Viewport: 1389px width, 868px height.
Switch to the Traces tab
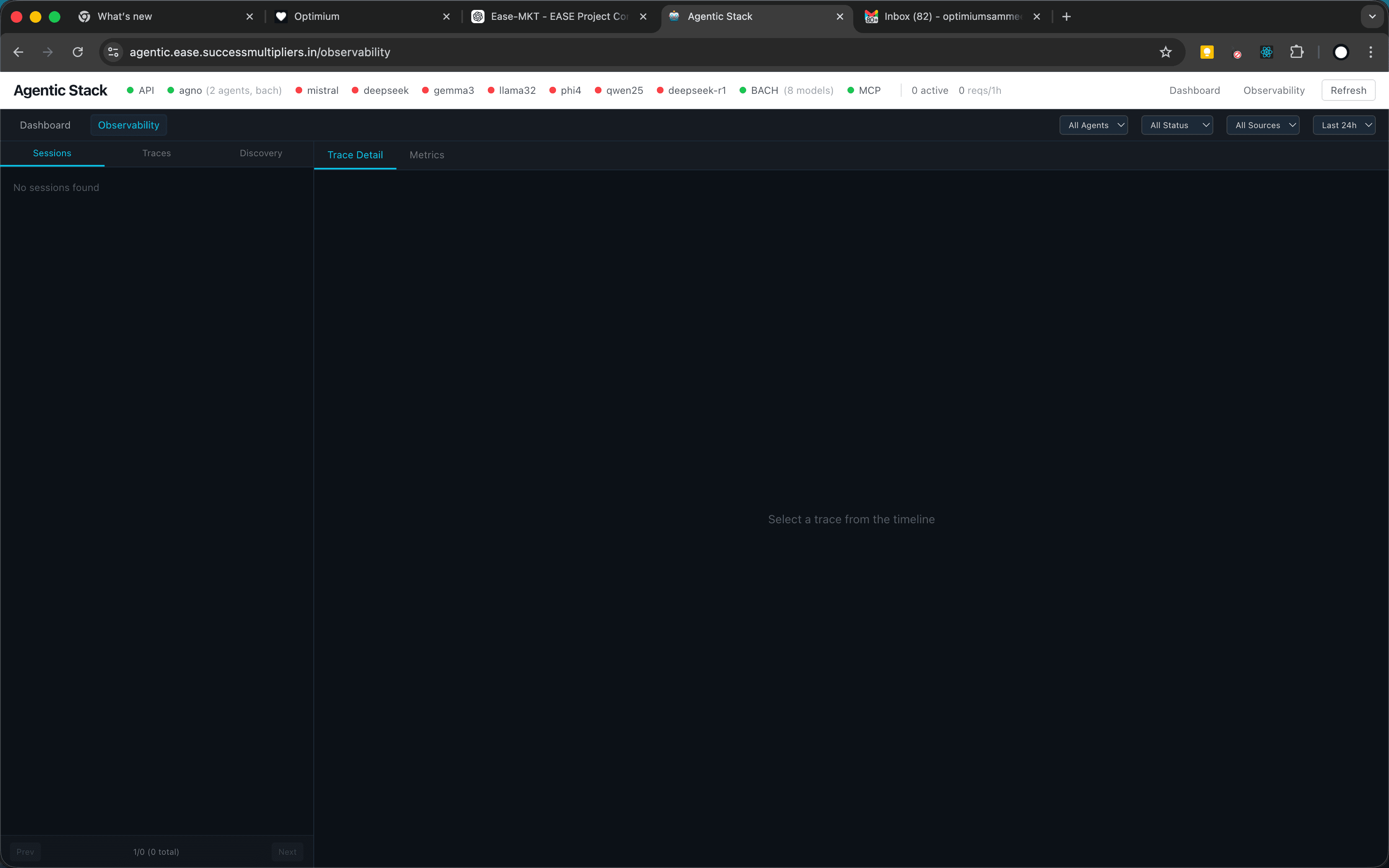[156, 153]
